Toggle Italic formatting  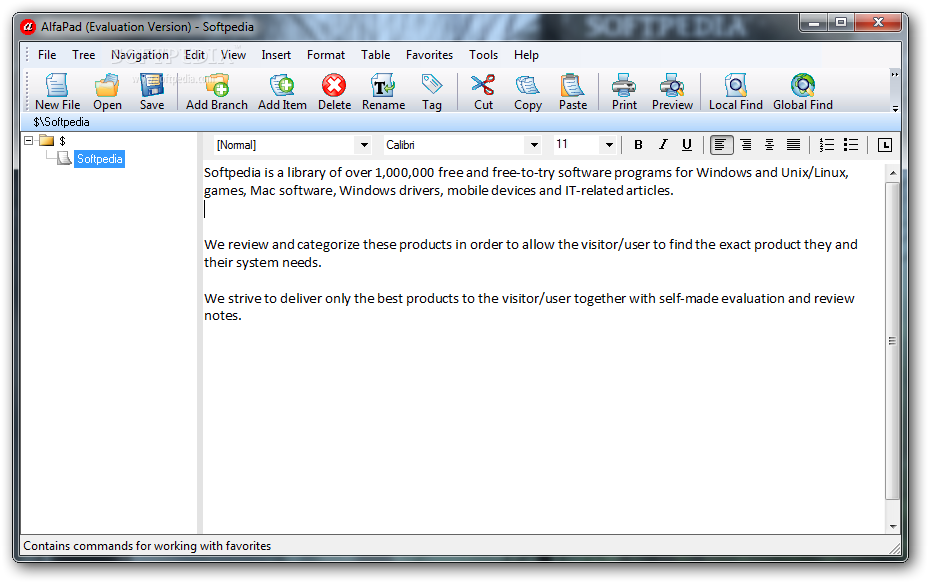[x=663, y=145]
